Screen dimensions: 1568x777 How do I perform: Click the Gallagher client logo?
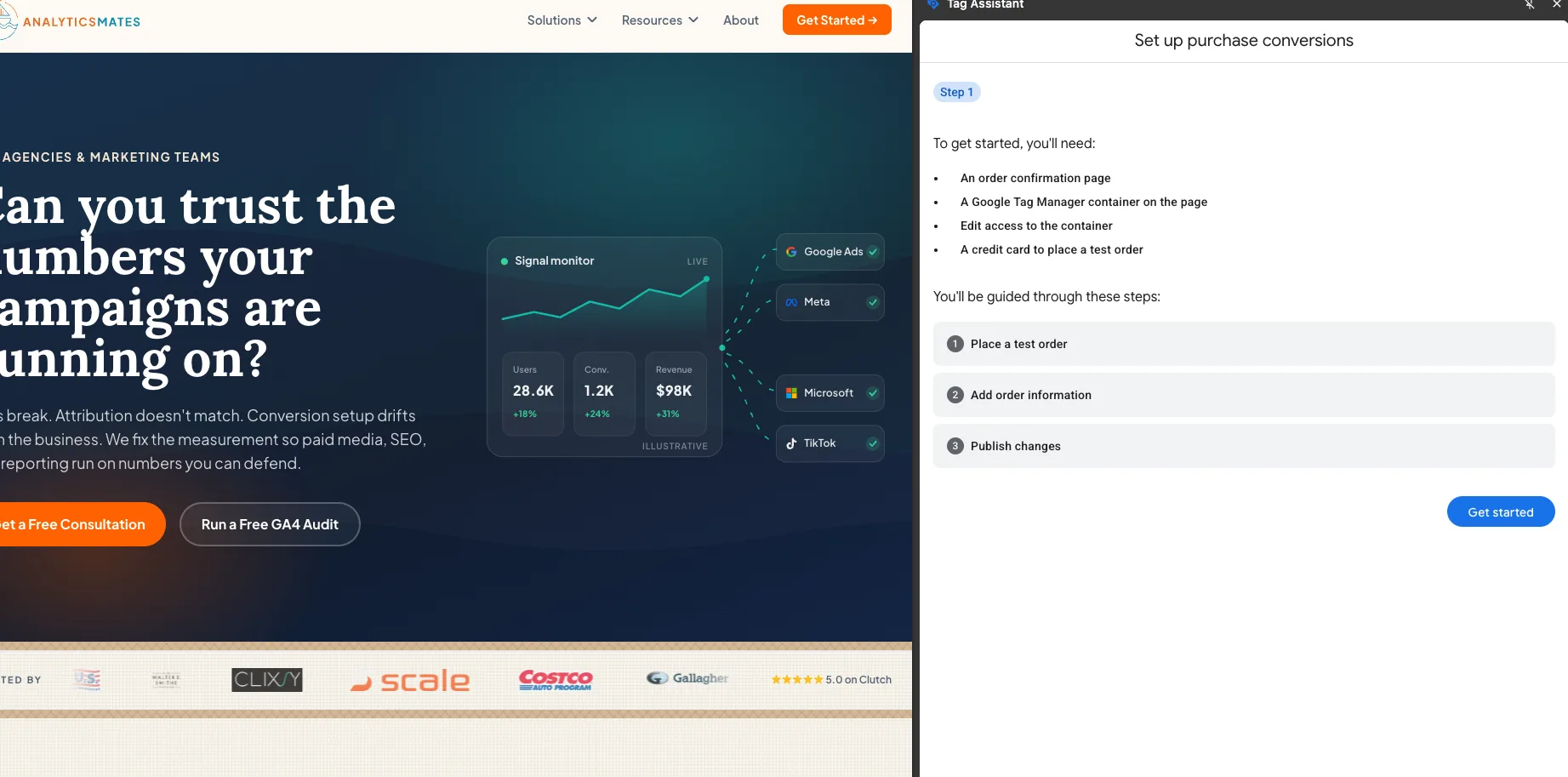[687, 678]
